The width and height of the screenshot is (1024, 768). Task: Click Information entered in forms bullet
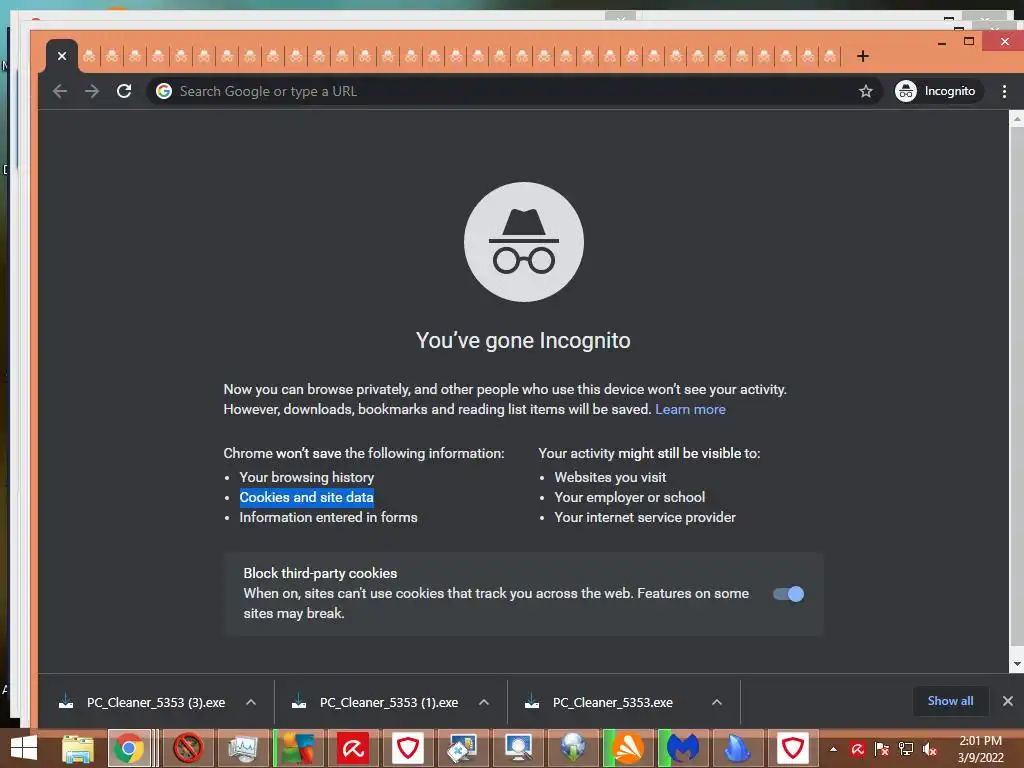(328, 517)
